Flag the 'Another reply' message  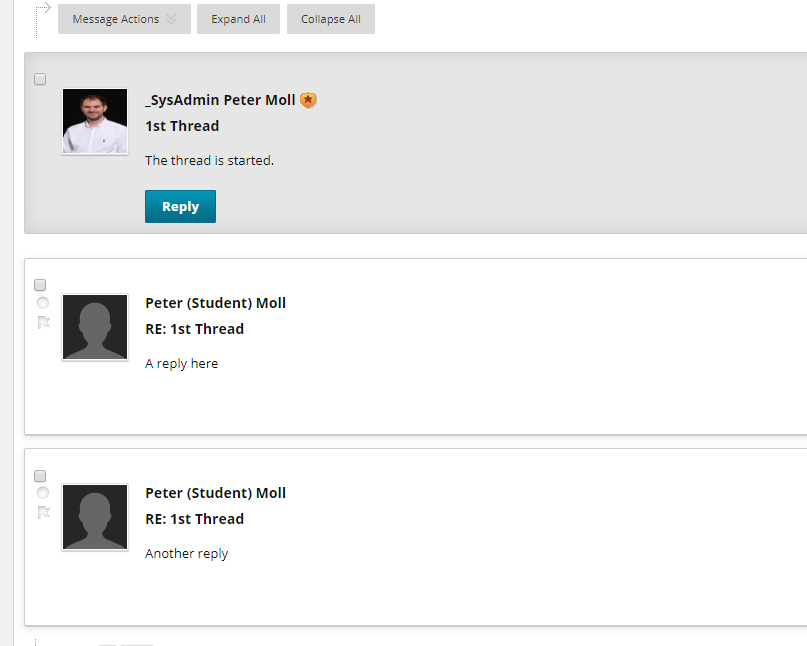(44, 512)
